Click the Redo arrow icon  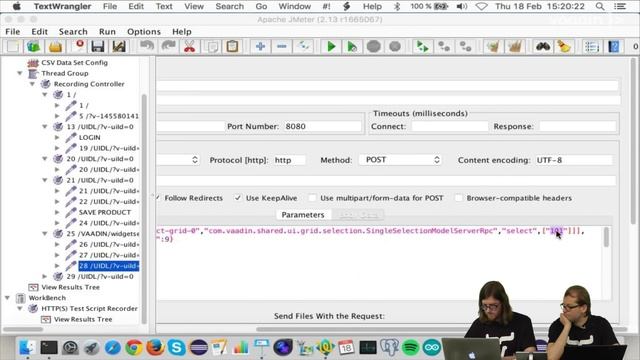click(x=168, y=47)
